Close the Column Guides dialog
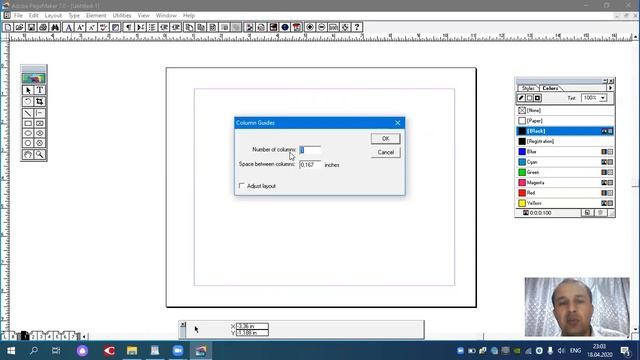 point(398,123)
